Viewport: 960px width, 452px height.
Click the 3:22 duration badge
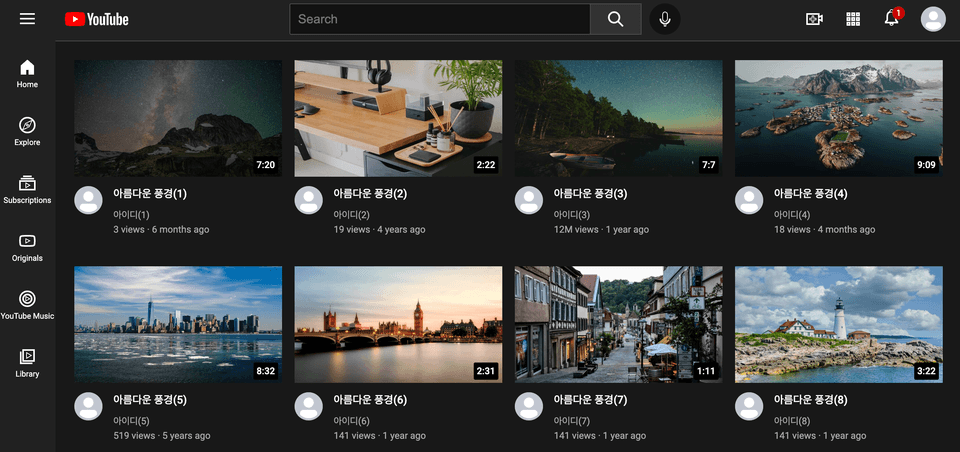[926, 371]
